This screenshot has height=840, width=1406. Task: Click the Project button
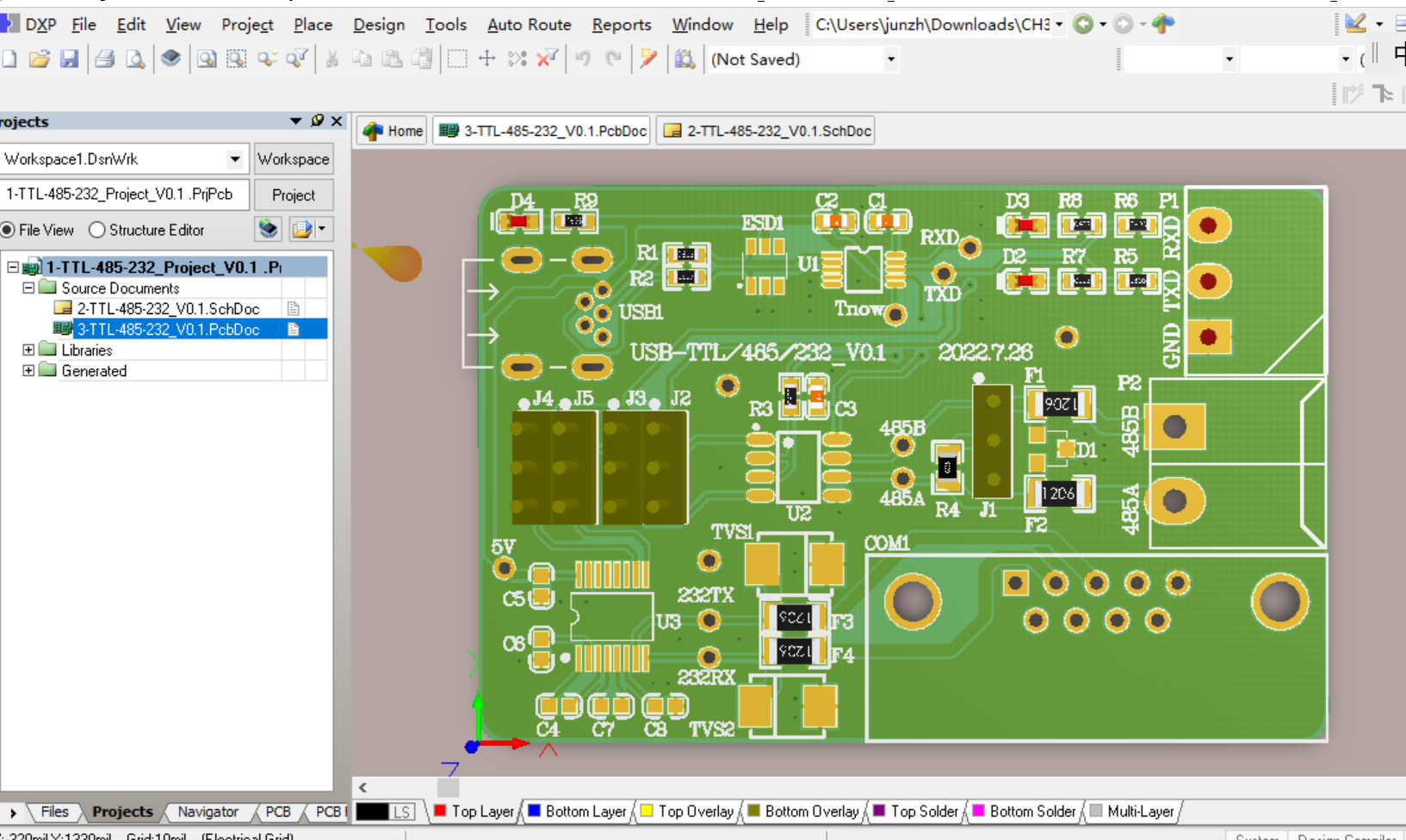(x=294, y=195)
